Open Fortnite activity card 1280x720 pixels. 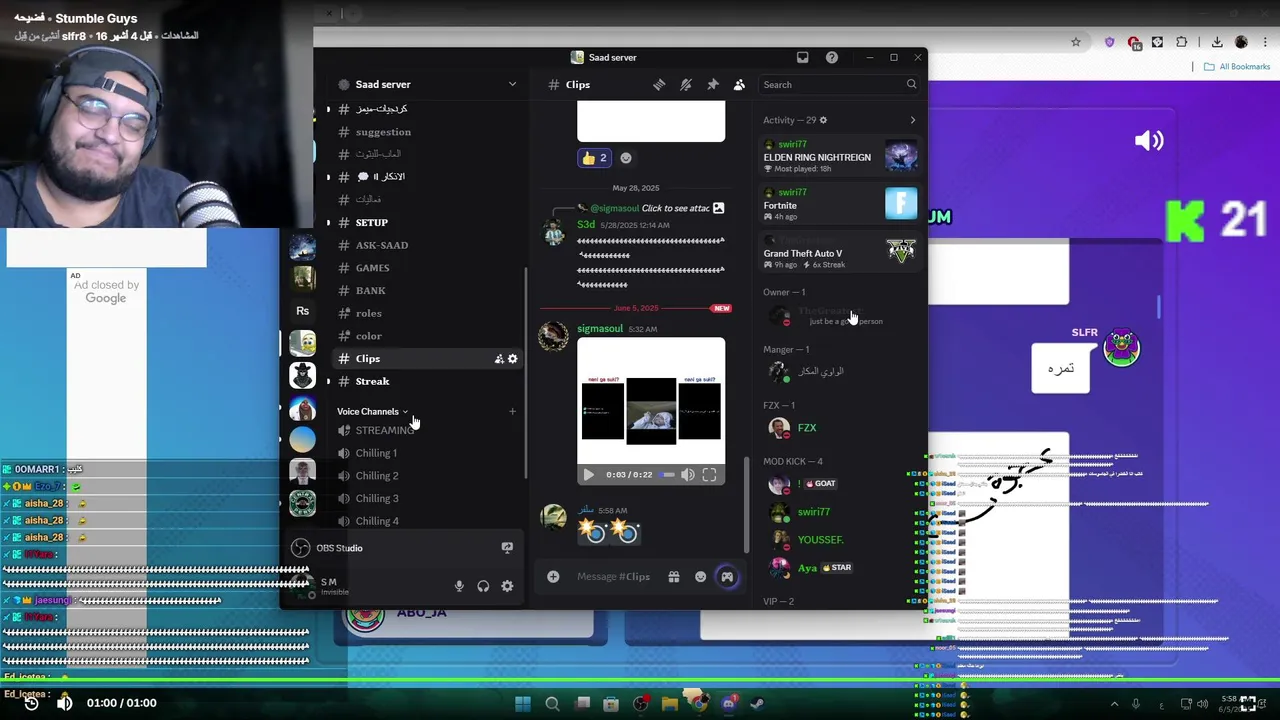(840, 205)
